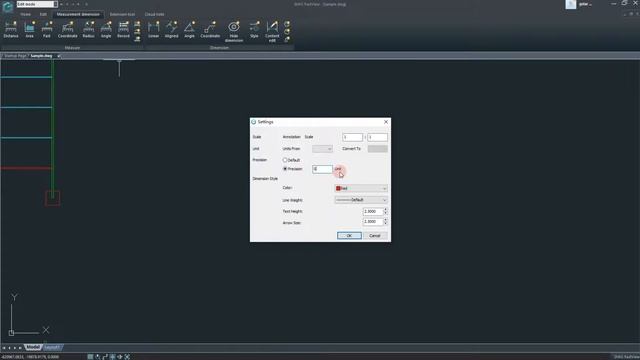Select the Coordinate tool in Measure group
The width and height of the screenshot is (640, 360).
[x=67, y=30]
